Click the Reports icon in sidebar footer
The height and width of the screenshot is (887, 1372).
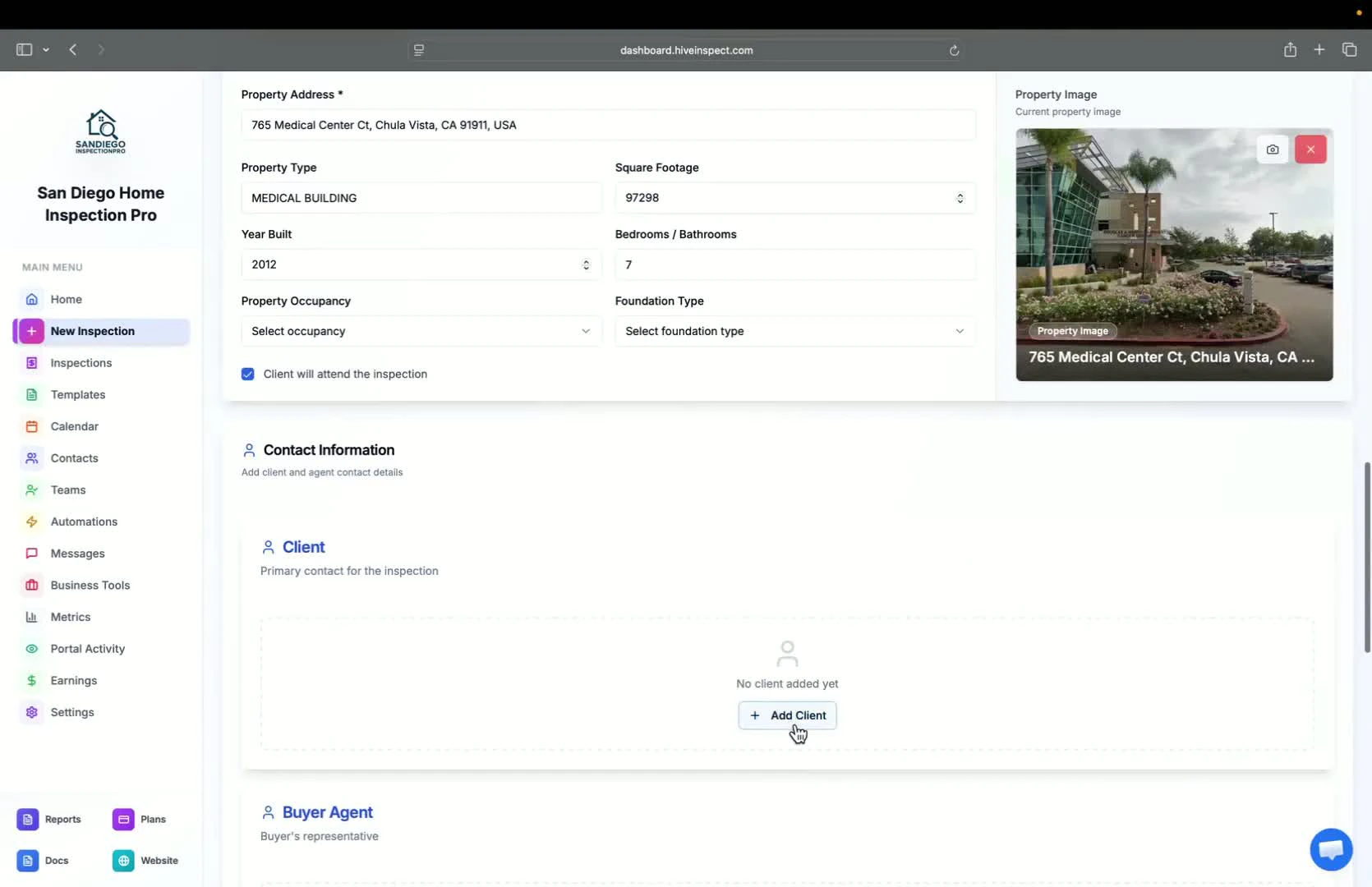28,819
